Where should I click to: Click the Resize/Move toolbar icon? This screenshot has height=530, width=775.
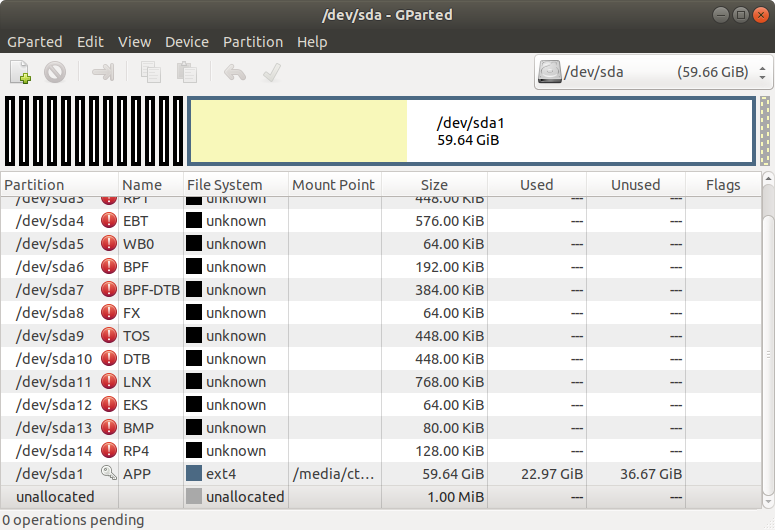(x=103, y=72)
